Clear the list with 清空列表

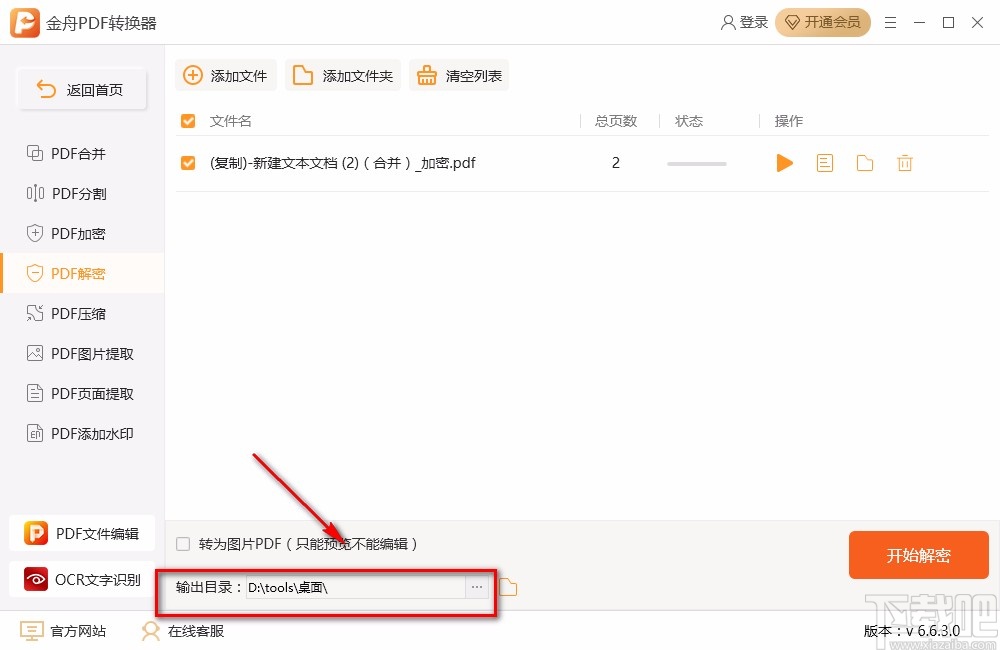(x=459, y=74)
